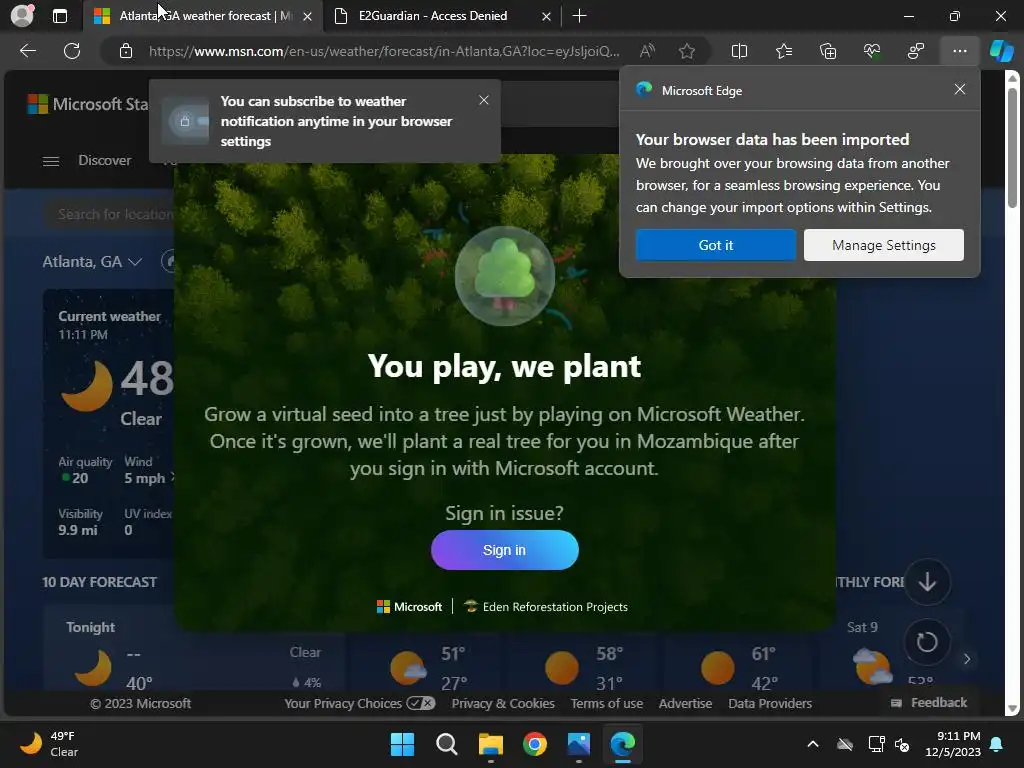Open Edge Settings and more menu

(959, 51)
